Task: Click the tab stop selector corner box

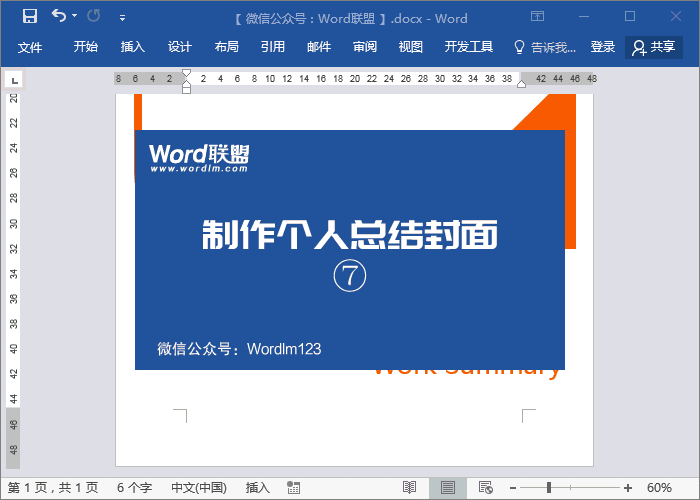Action: coord(14,80)
